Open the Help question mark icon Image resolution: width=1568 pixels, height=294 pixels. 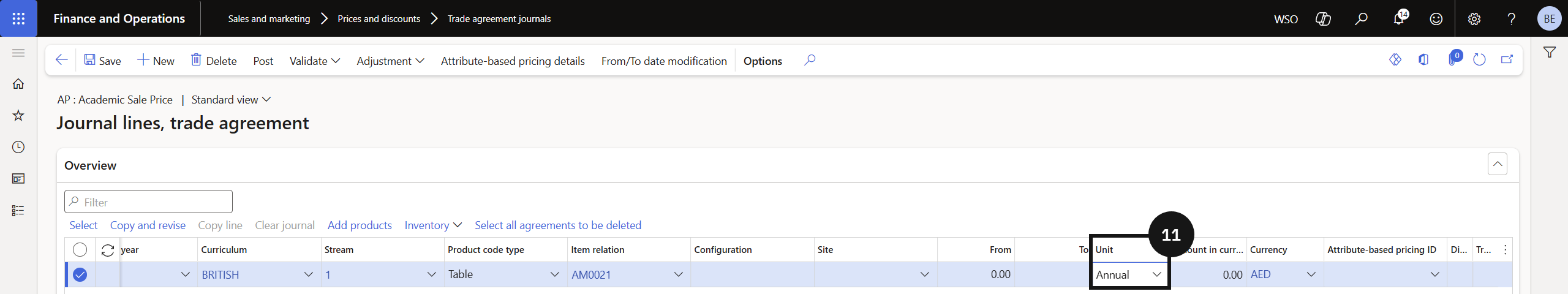click(1512, 19)
